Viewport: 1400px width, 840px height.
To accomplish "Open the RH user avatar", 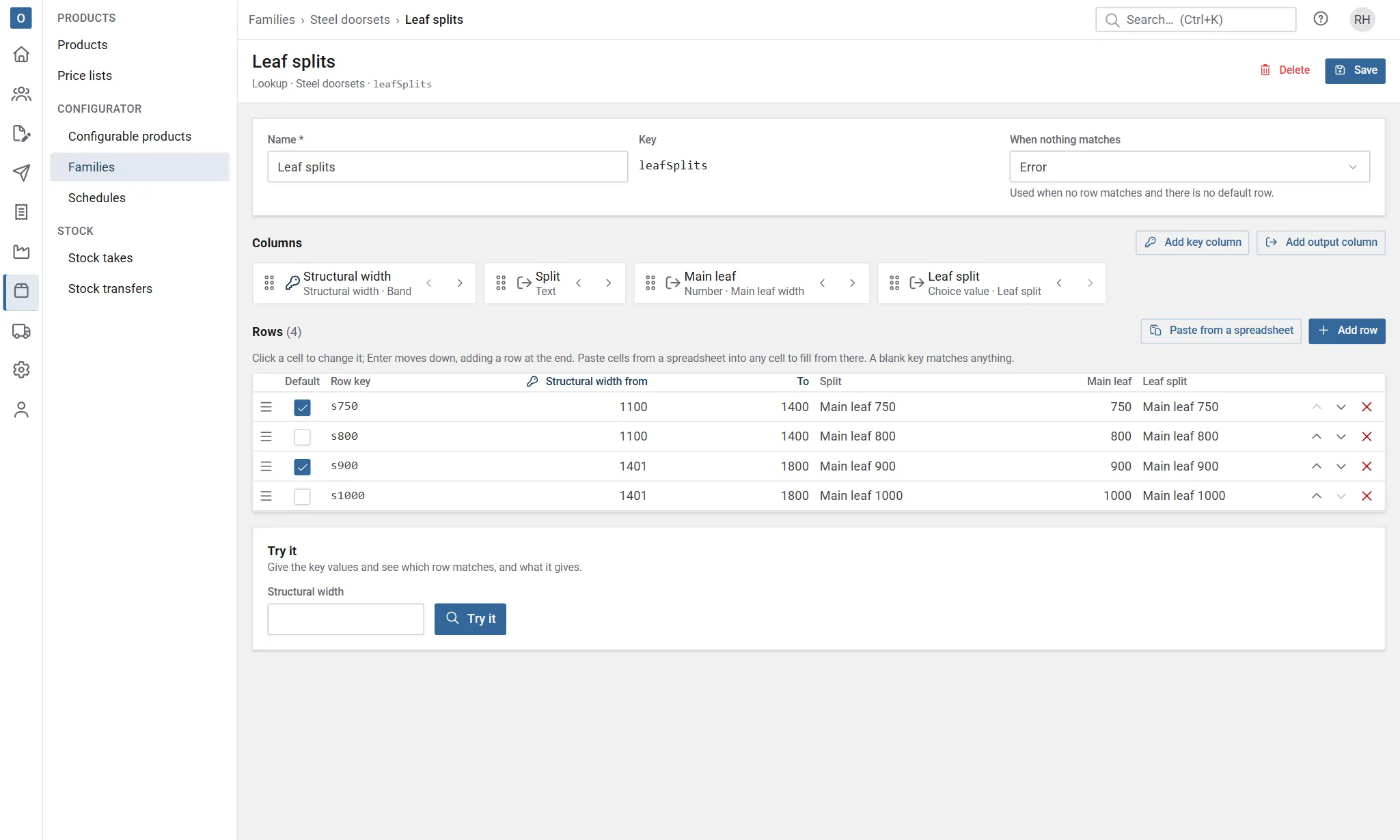I will (1362, 19).
